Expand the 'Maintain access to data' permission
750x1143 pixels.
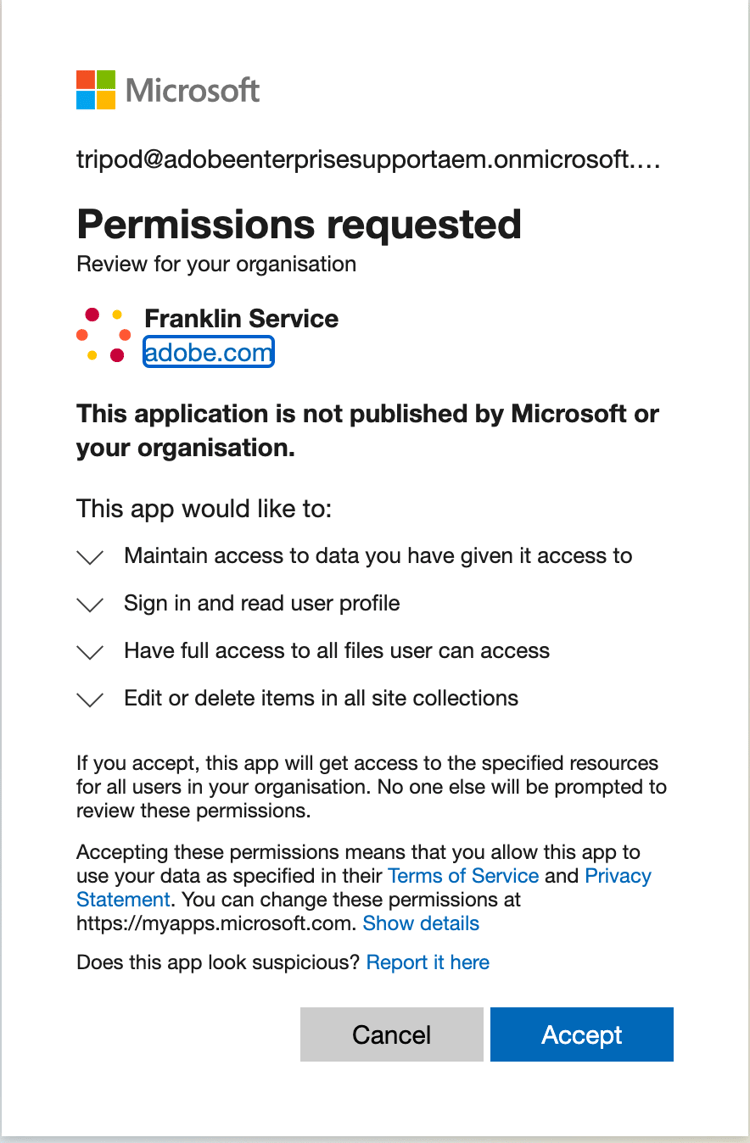pyautogui.click(x=90, y=557)
